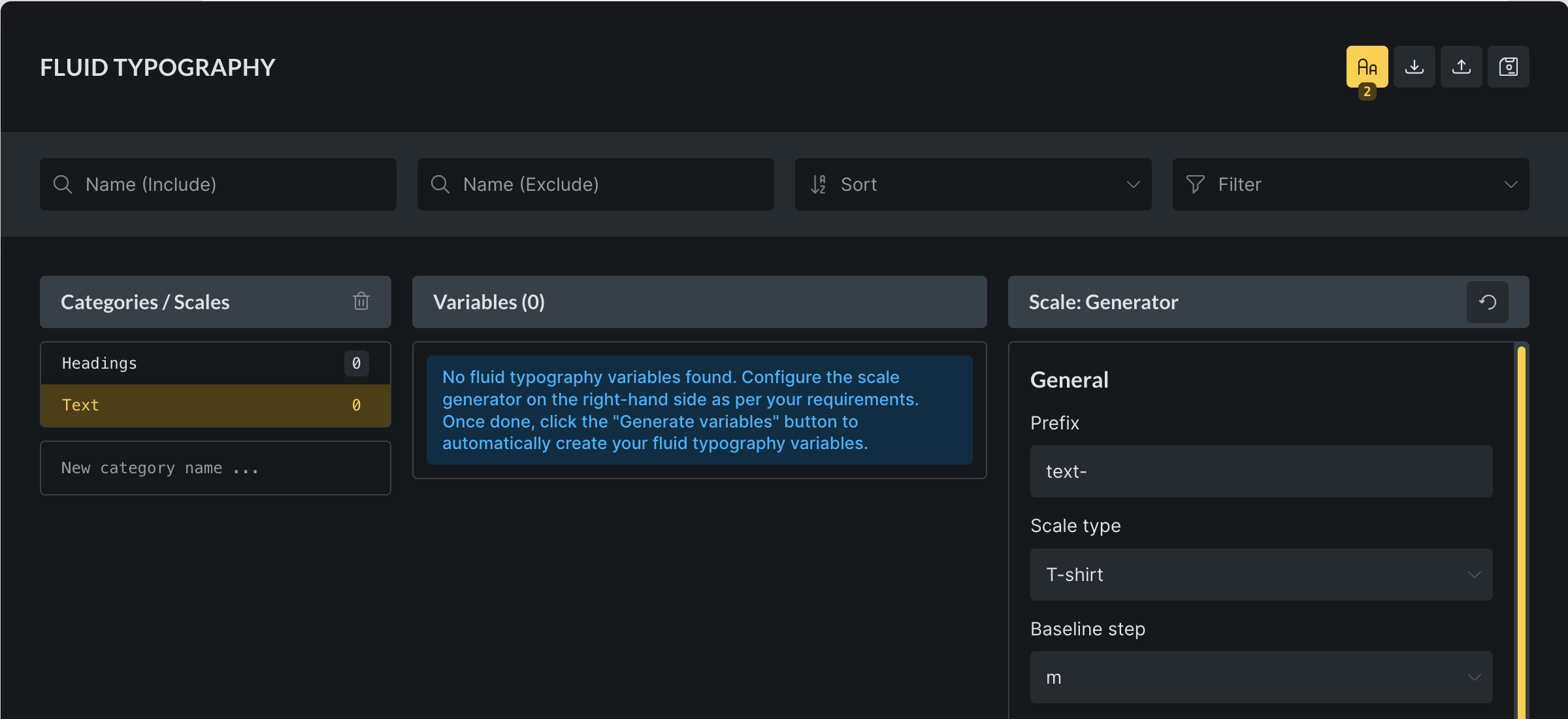Screen dimensions: 1568x719
Task: Click the download import icon in header
Action: (1414, 67)
